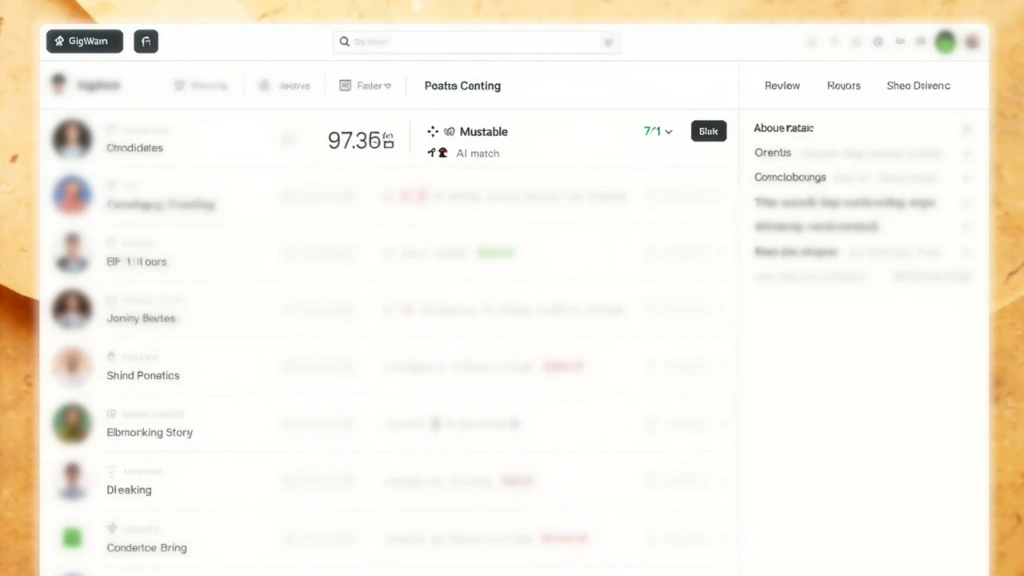Viewport: 1024px width, 576px height.
Task: Click the icon next to 97.36 score
Action: pyautogui.click(x=389, y=140)
